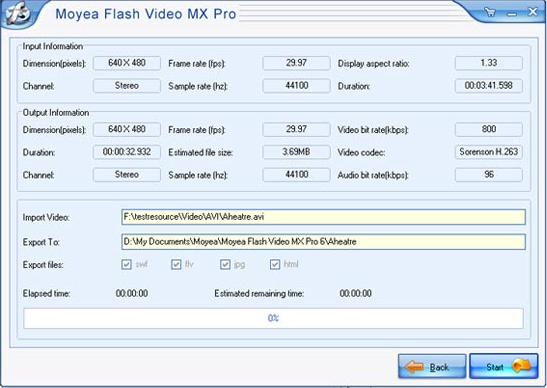Toggle the flv export checkbox
This screenshot has height=388, width=547.
coord(176,264)
